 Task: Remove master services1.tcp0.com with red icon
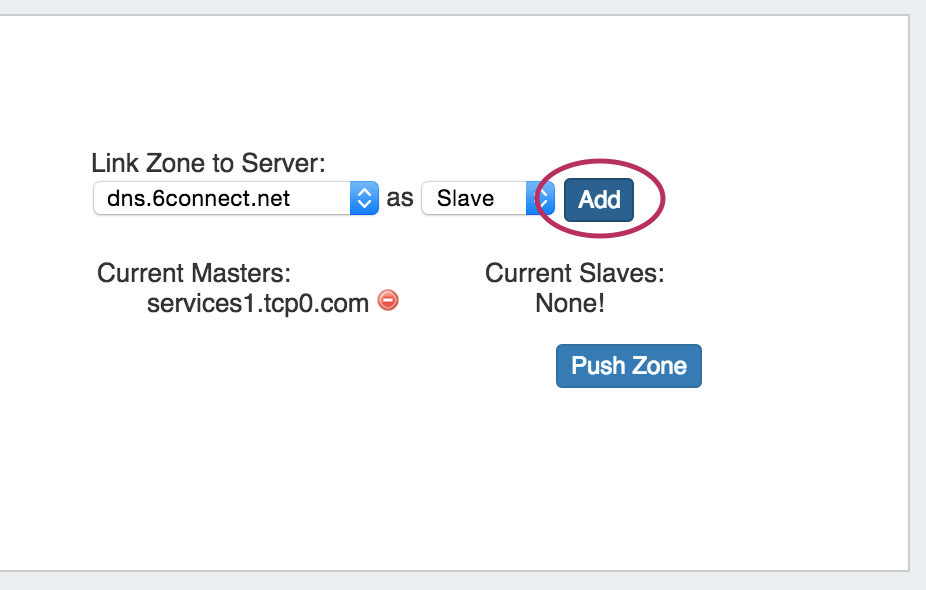[388, 300]
